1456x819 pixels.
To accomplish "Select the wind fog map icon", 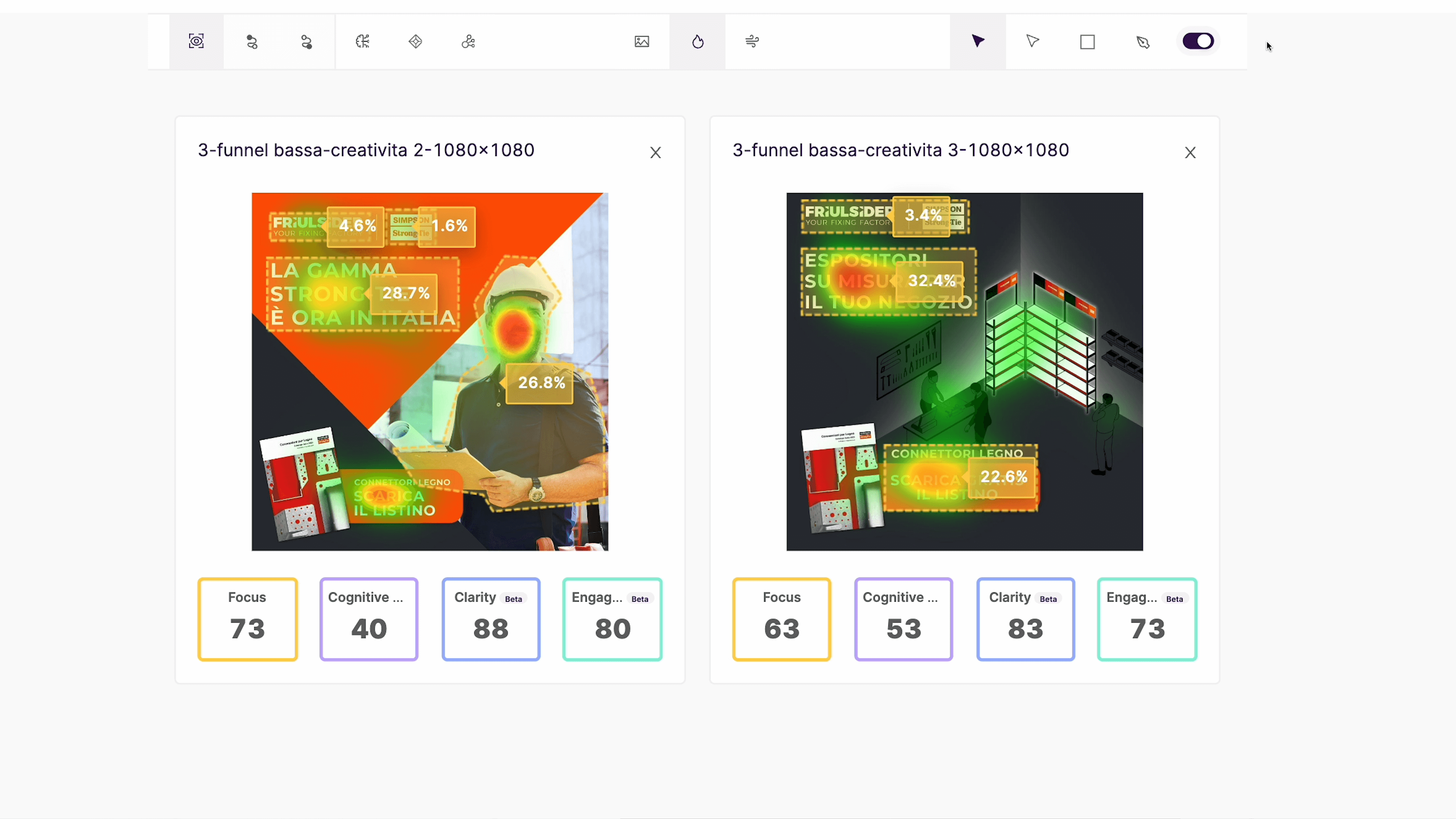I will click(752, 41).
